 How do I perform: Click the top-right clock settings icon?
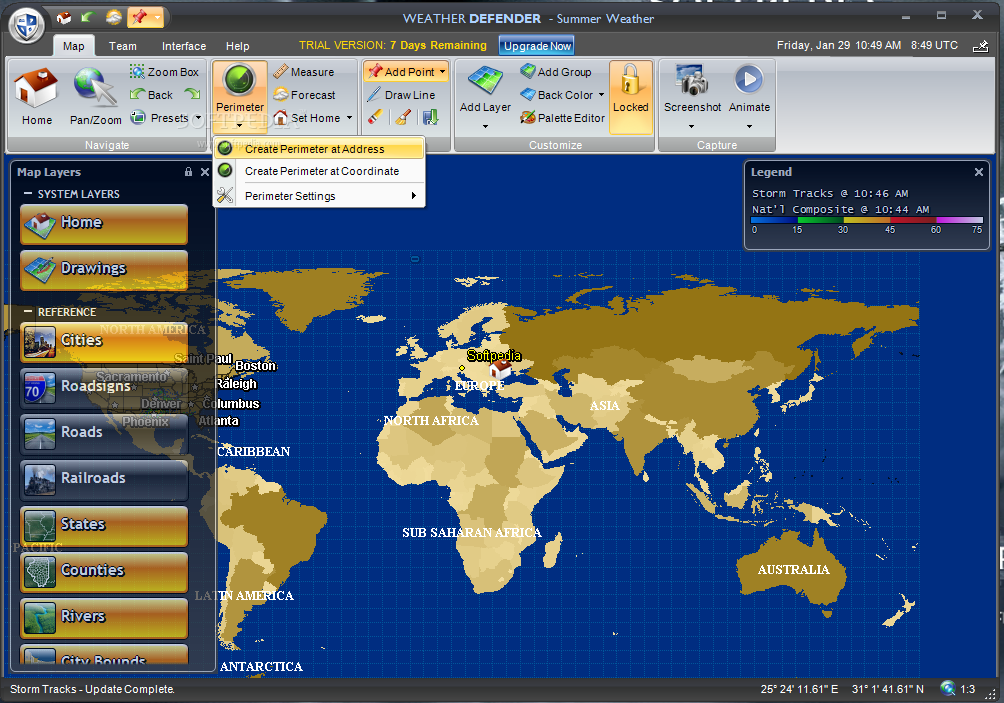tap(980, 45)
